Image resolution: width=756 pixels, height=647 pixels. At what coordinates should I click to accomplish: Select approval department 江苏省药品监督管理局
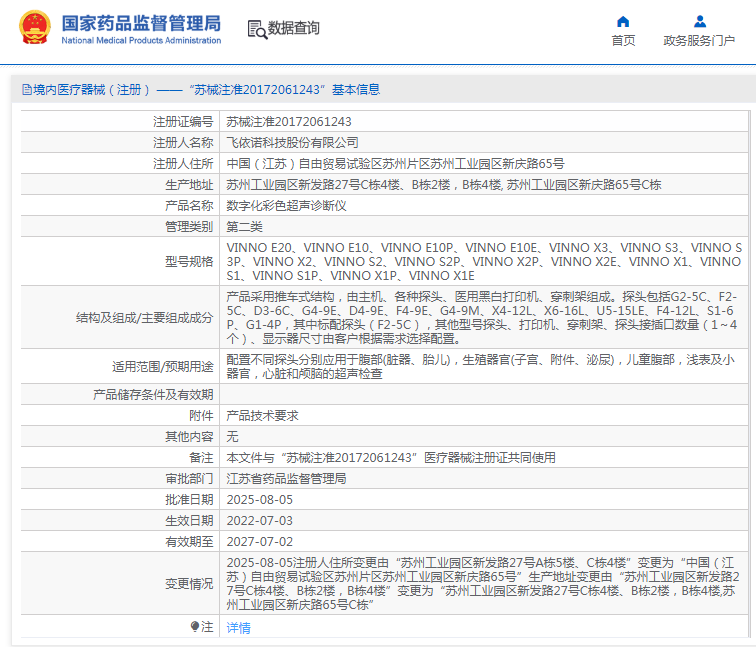pos(286,479)
